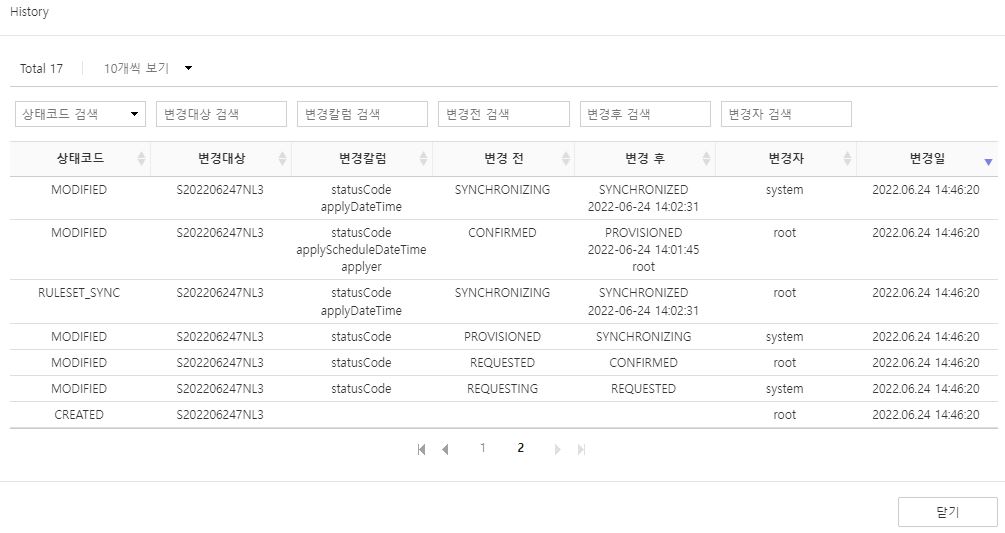Click the 변경자 column header

(786, 159)
